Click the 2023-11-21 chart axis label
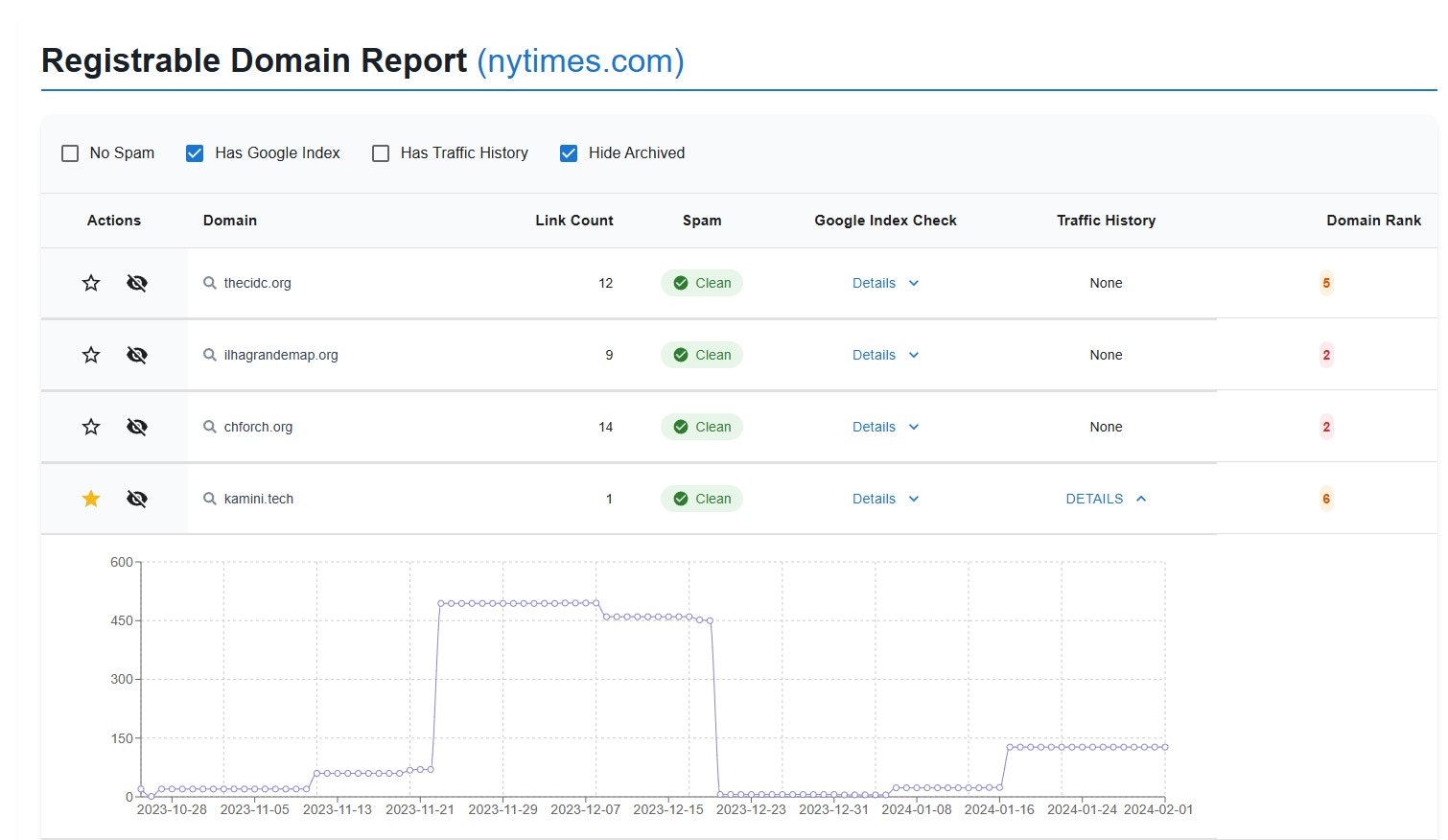This screenshot has width=1448, height=840. pyautogui.click(x=420, y=809)
